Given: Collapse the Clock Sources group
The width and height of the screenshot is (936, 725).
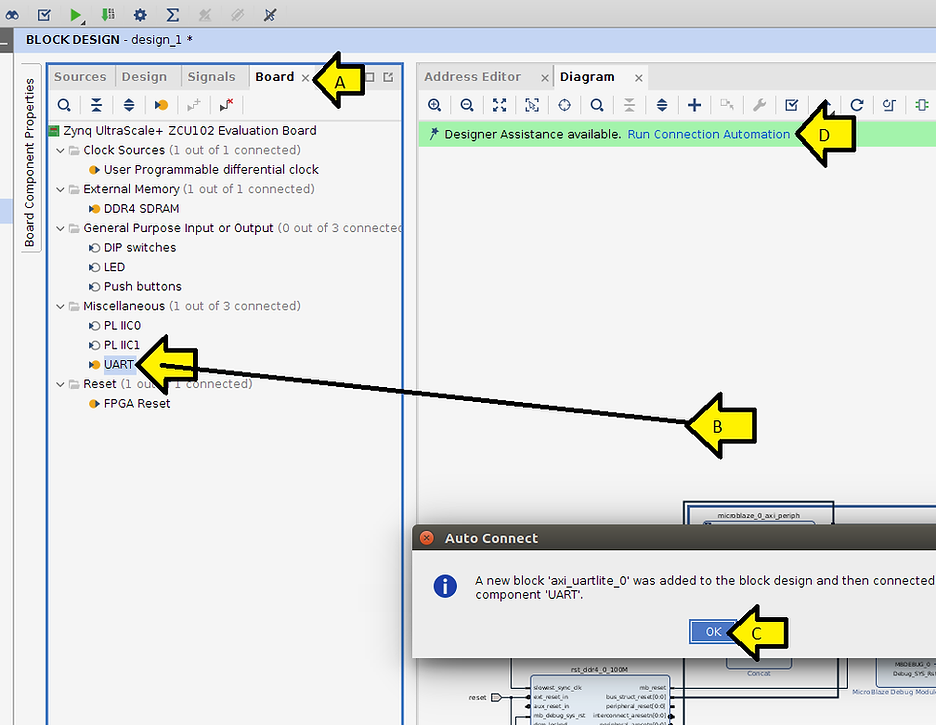Looking at the screenshot, I should (x=60, y=150).
